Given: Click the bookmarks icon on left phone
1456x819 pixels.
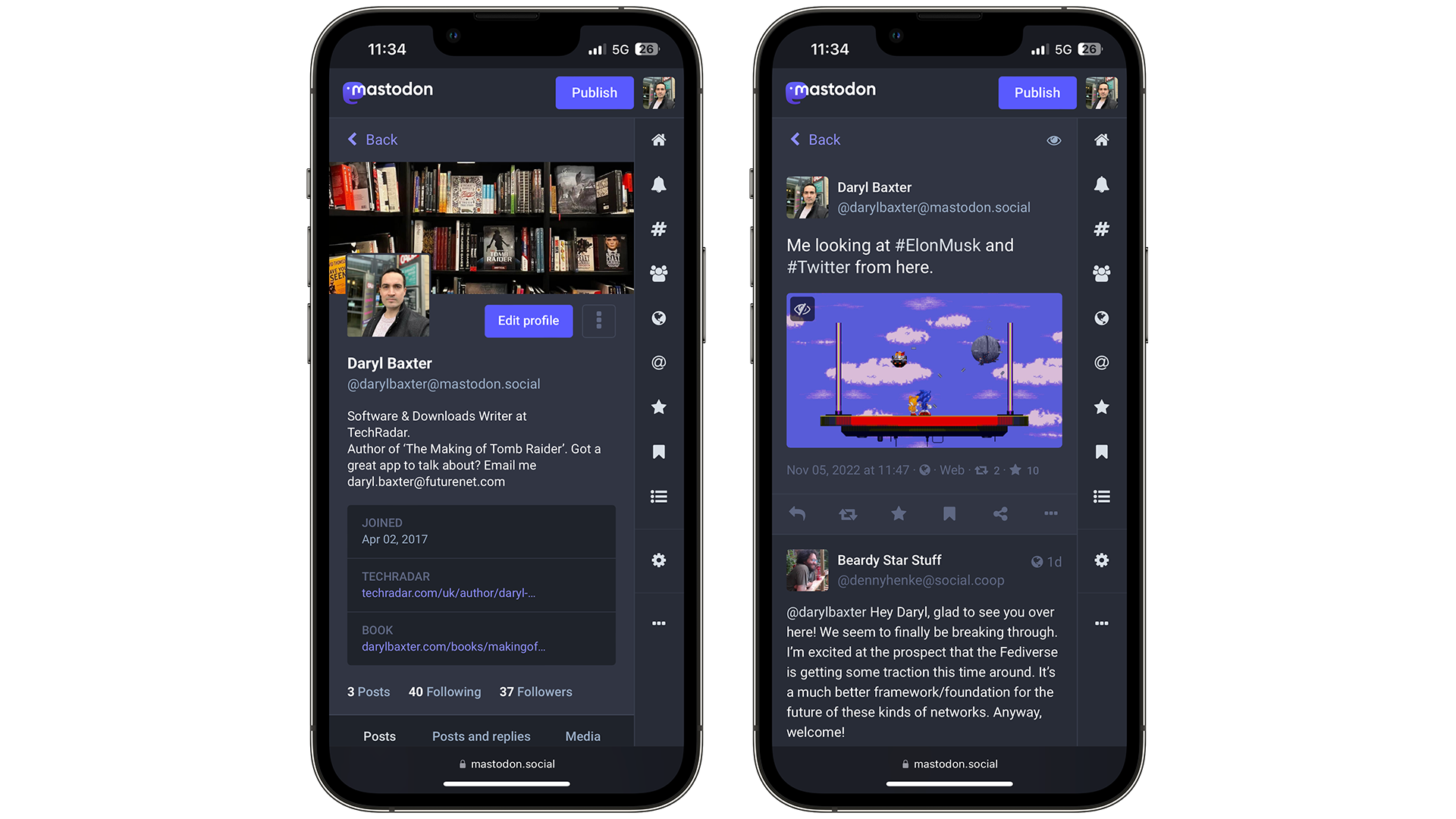Looking at the screenshot, I should (x=659, y=452).
